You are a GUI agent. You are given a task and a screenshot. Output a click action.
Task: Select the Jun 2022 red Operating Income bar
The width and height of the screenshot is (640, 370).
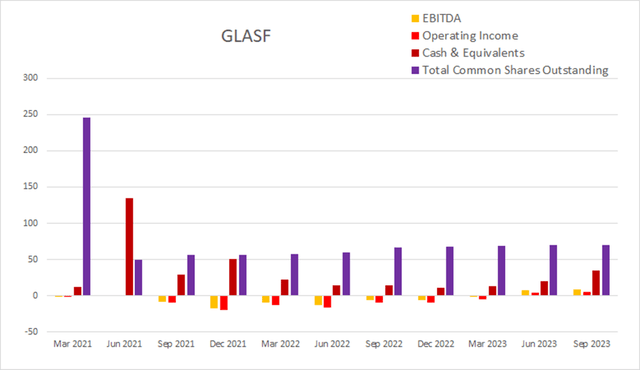click(x=327, y=301)
